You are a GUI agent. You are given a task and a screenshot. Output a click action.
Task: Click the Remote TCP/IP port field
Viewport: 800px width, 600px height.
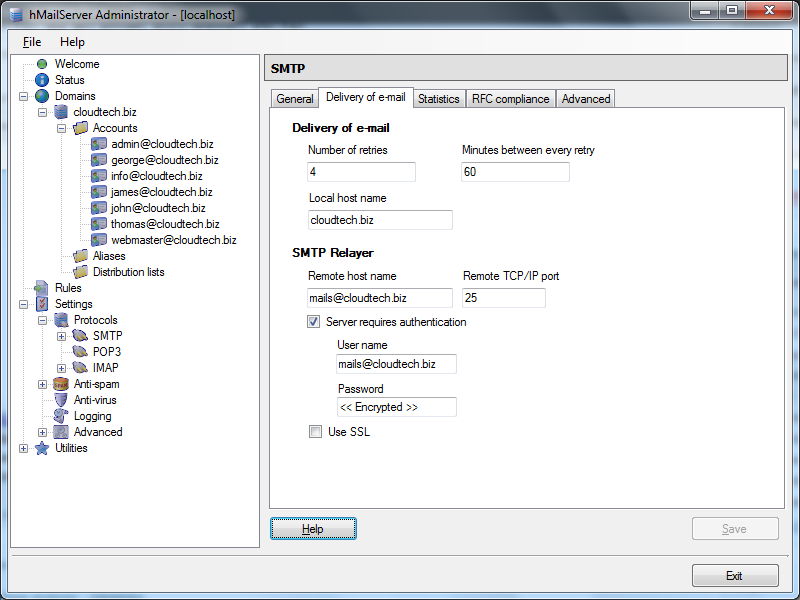pyautogui.click(x=504, y=298)
